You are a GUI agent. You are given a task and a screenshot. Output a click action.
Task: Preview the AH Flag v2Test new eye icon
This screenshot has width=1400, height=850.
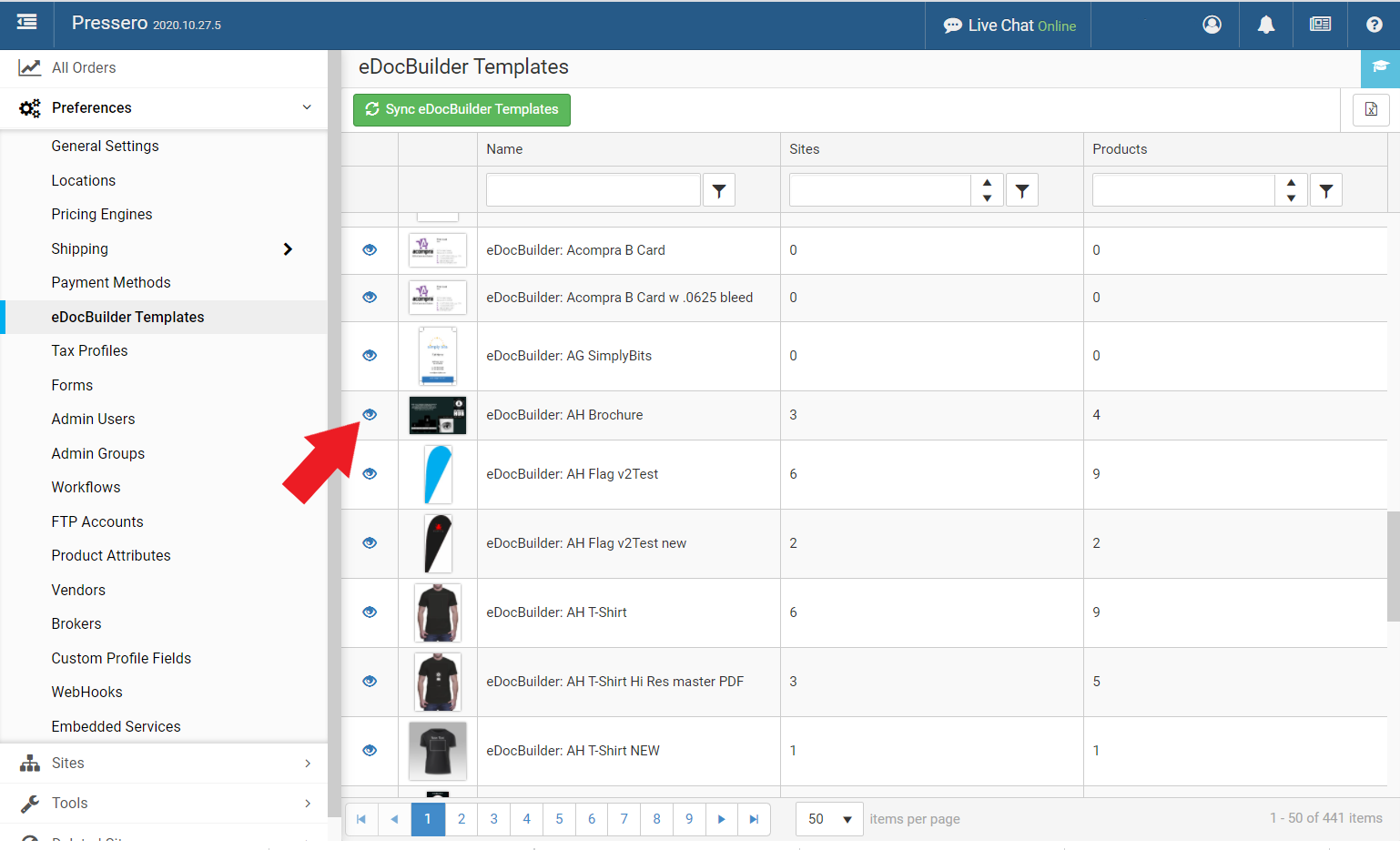[x=370, y=542]
